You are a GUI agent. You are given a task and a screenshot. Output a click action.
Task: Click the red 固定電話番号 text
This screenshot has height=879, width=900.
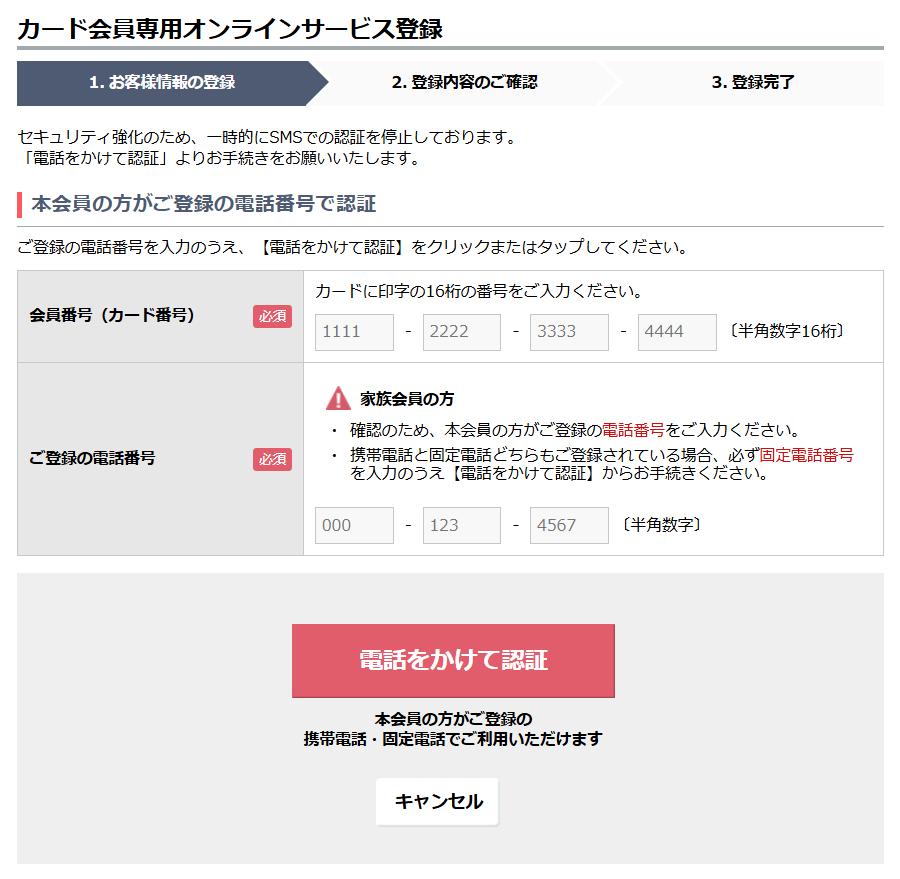click(806, 455)
